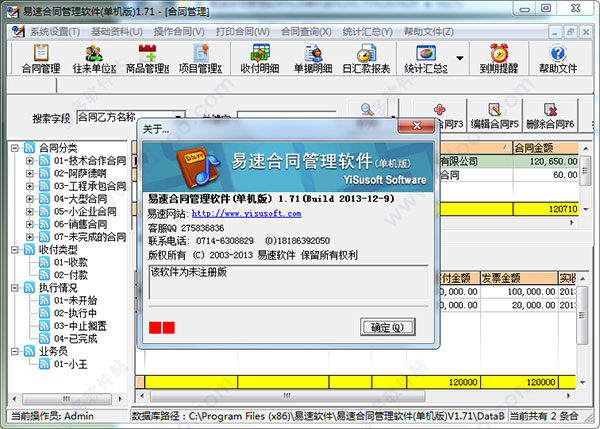Open 搜索字段 combo box 合同乙方名称
600x429 pixels.
point(130,117)
